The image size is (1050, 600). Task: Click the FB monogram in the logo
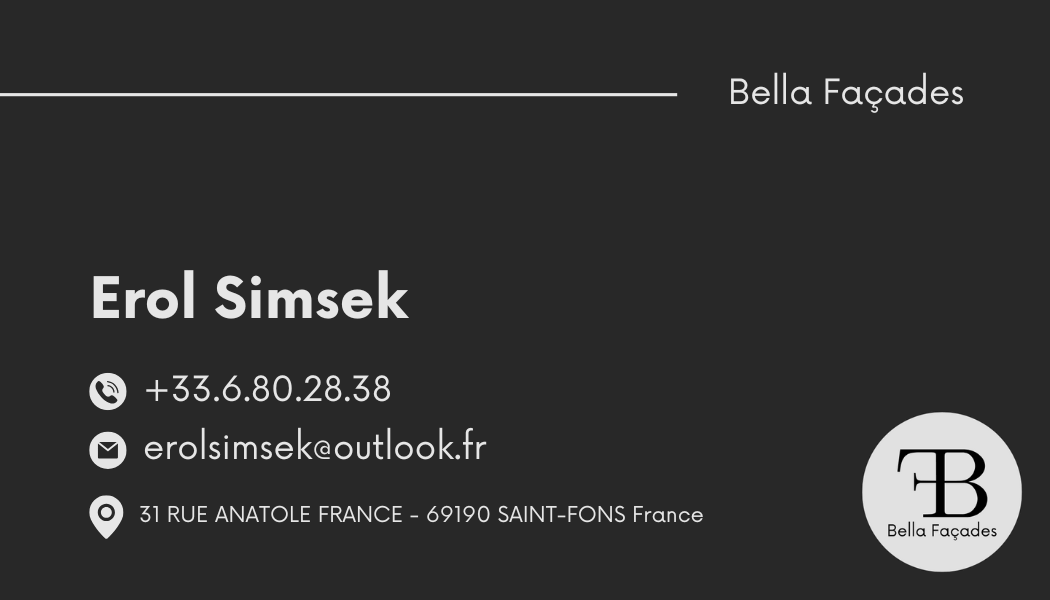pyautogui.click(x=941, y=482)
